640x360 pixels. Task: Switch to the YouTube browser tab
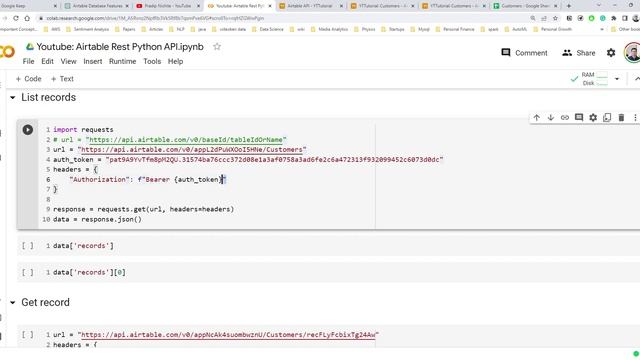coord(168,6)
